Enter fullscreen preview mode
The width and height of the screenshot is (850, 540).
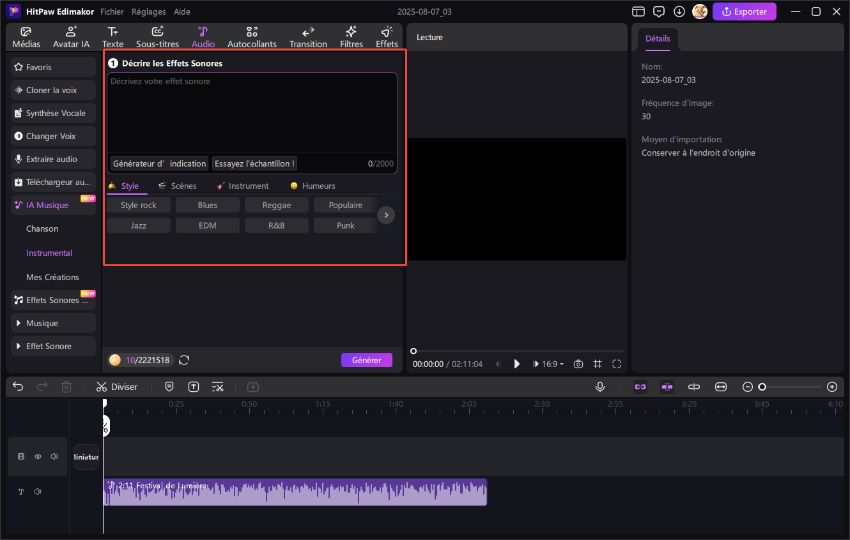coord(617,364)
